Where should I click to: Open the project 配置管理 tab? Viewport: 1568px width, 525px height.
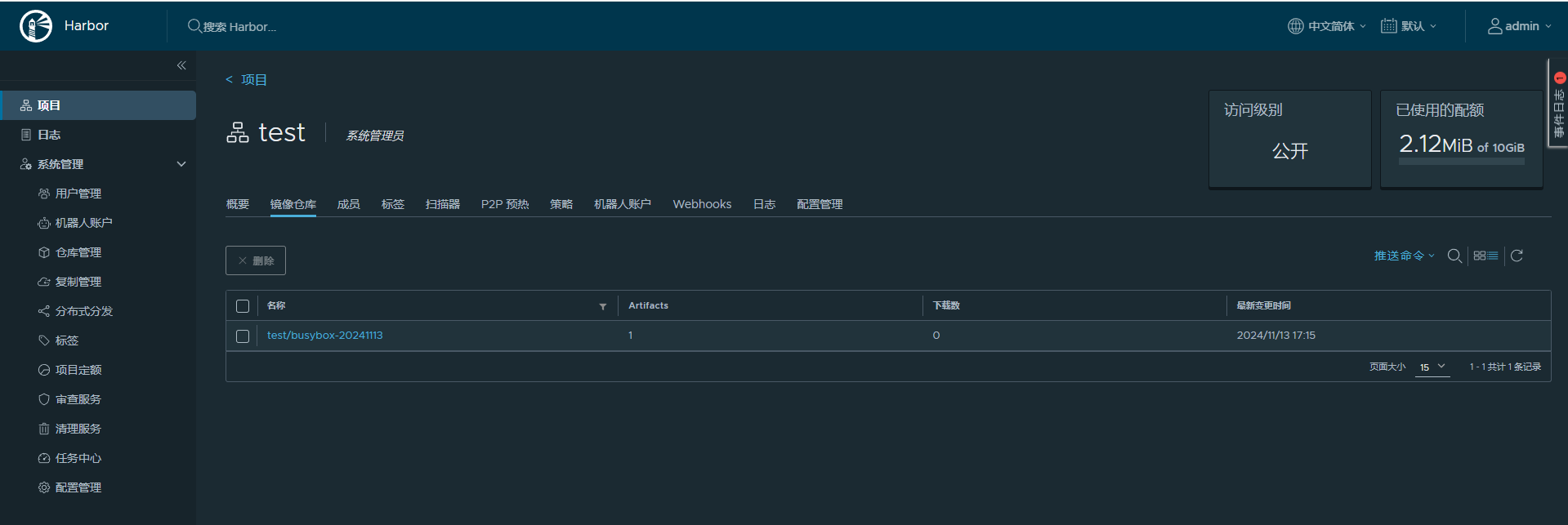[820, 204]
